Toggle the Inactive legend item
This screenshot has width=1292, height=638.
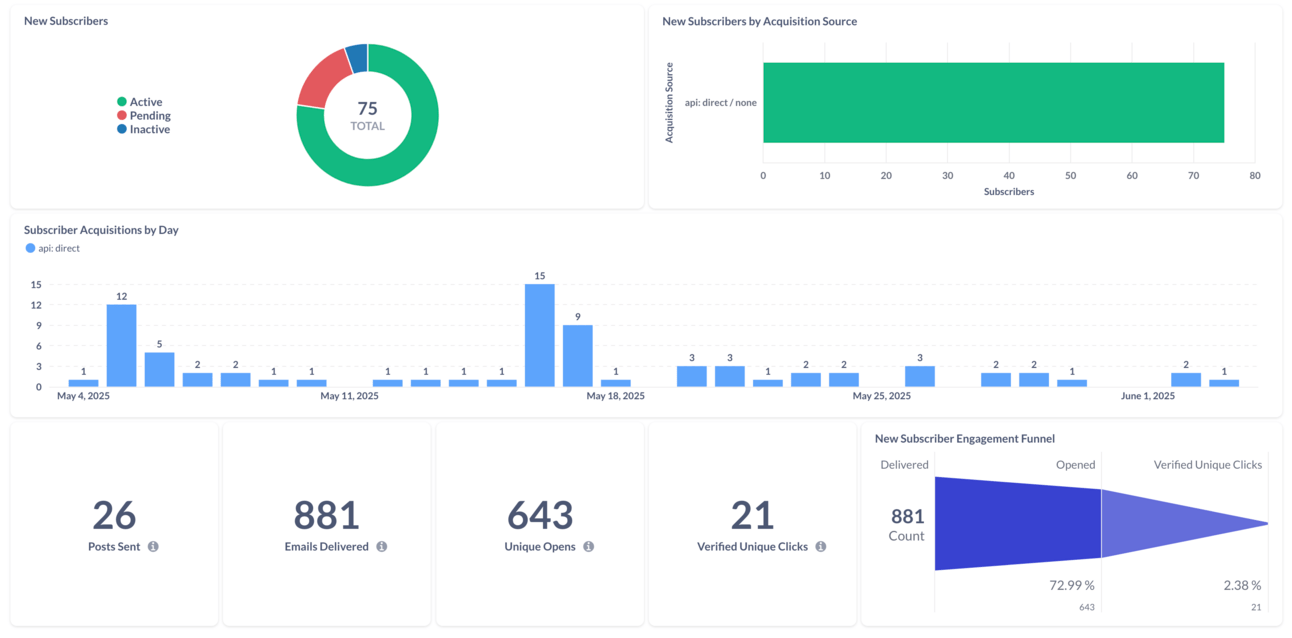tap(143, 129)
